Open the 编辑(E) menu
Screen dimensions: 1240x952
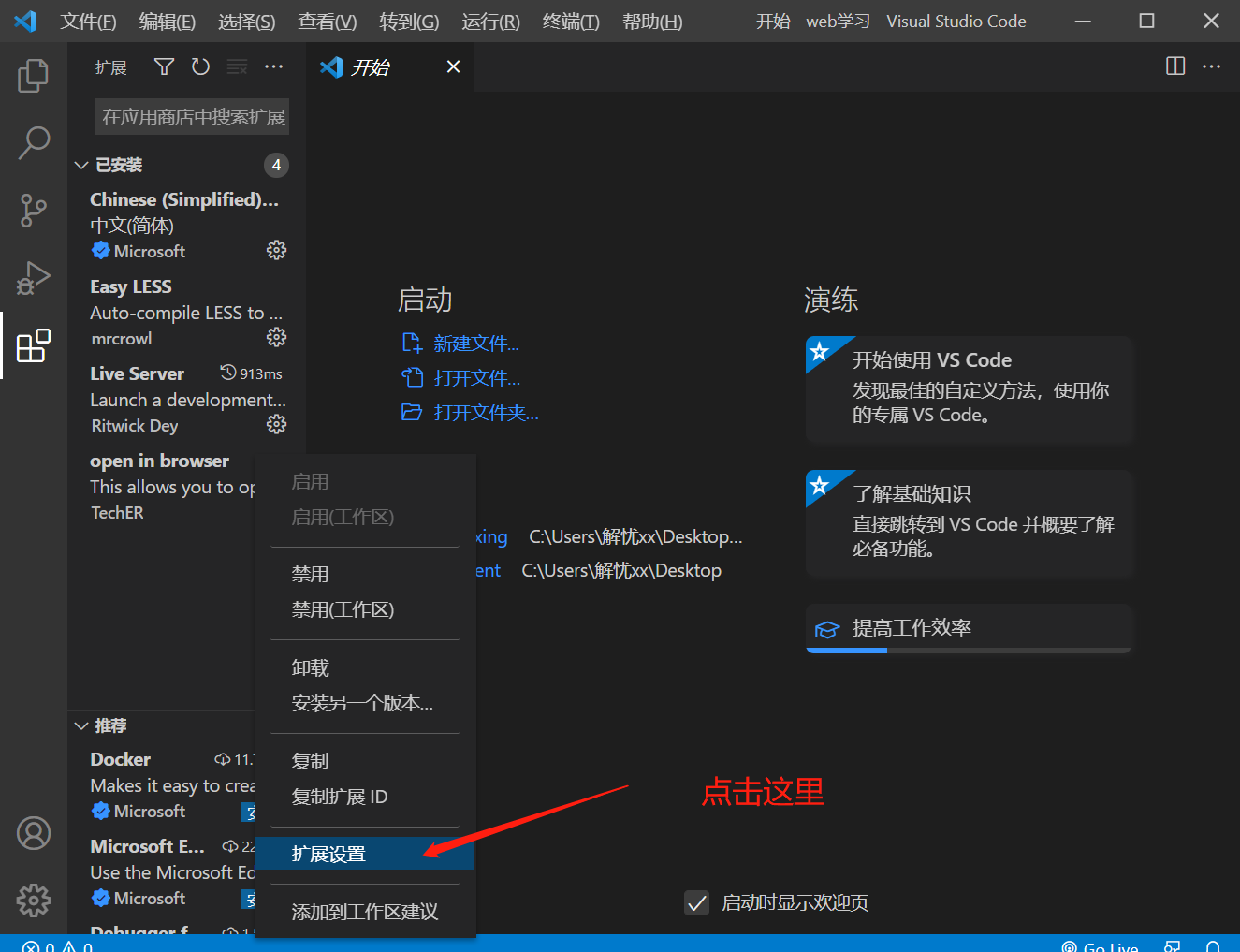pyautogui.click(x=167, y=21)
